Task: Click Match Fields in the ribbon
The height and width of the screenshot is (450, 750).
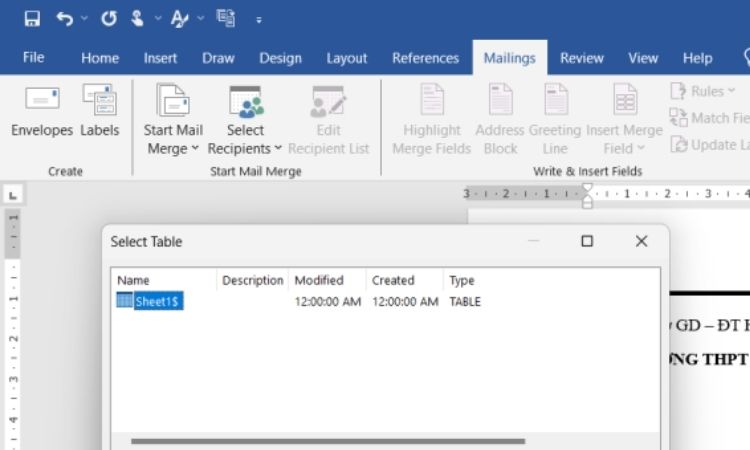Action: pos(710,118)
